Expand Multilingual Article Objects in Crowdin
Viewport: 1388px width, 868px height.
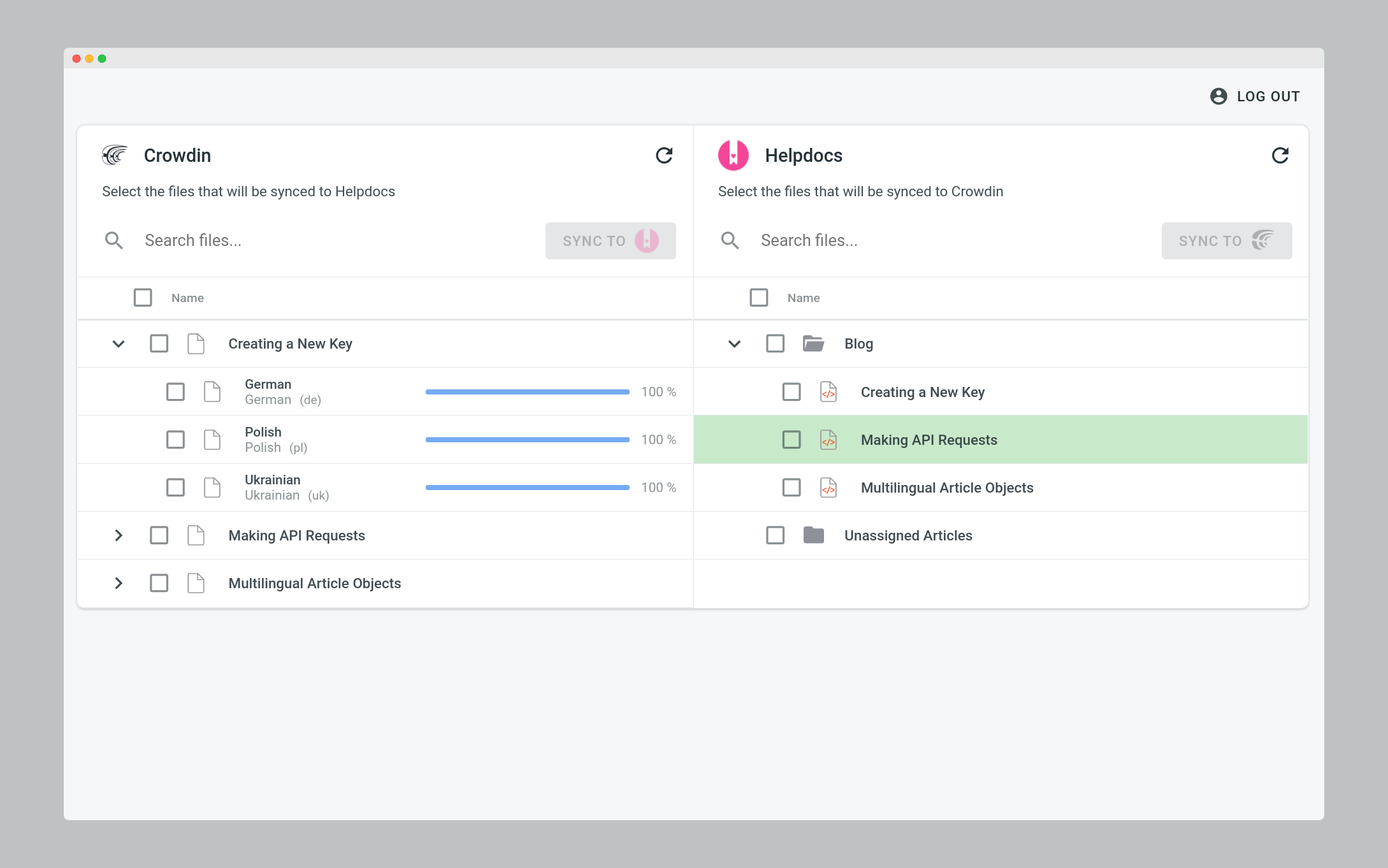coord(119,583)
